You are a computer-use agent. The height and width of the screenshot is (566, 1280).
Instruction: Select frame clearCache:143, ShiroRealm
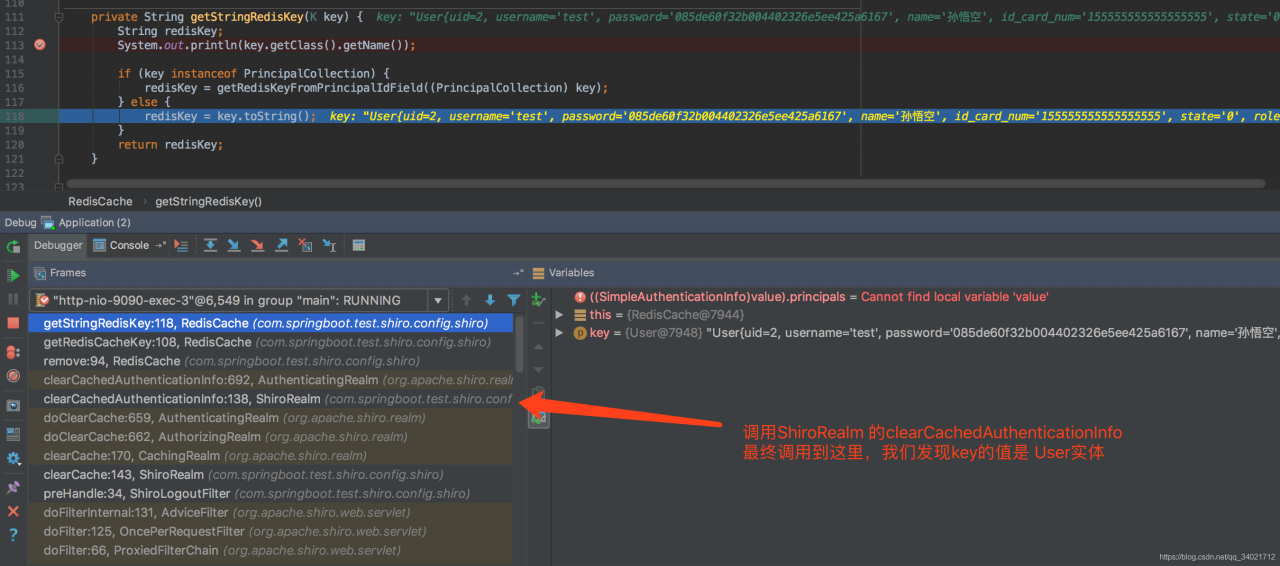coord(271,475)
